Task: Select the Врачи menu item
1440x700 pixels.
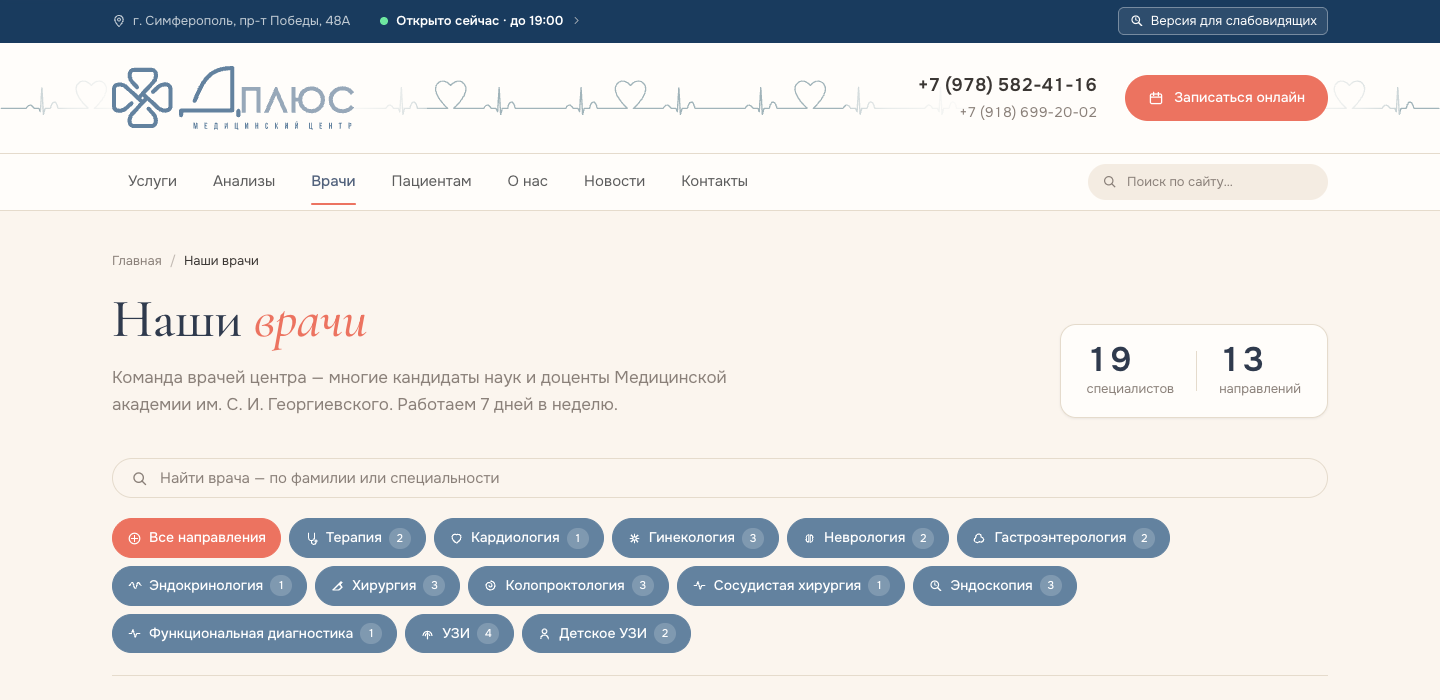Action: [333, 181]
